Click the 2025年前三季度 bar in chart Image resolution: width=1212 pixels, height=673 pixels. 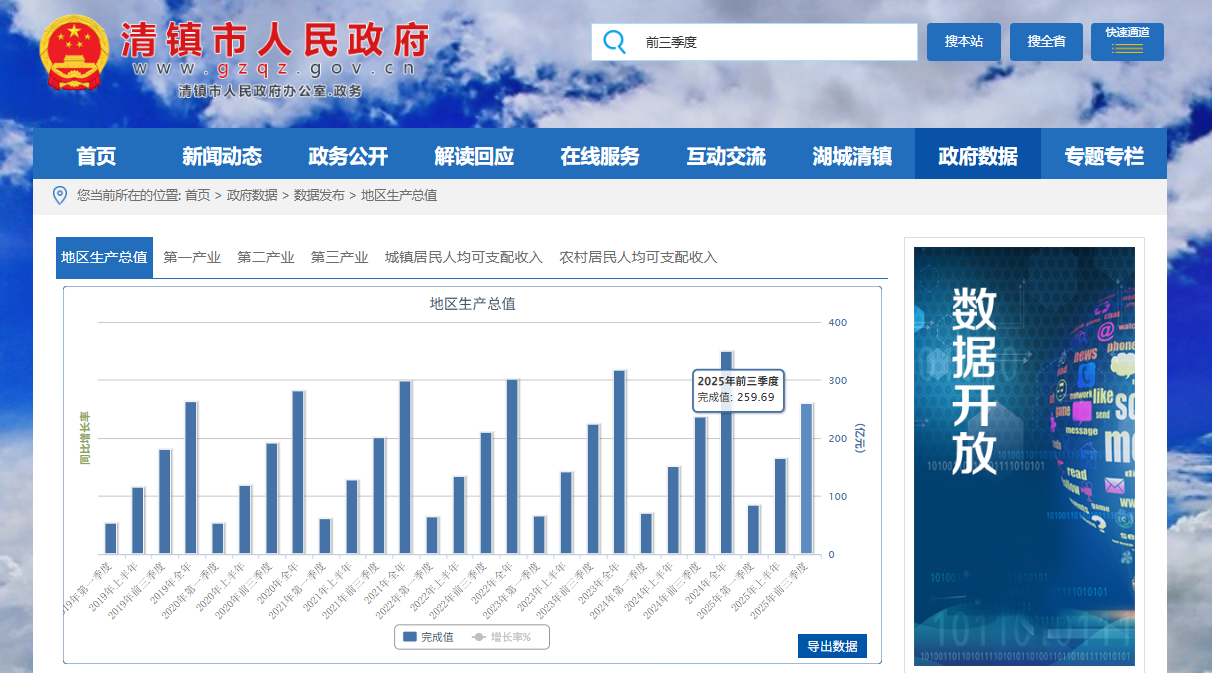[806, 479]
